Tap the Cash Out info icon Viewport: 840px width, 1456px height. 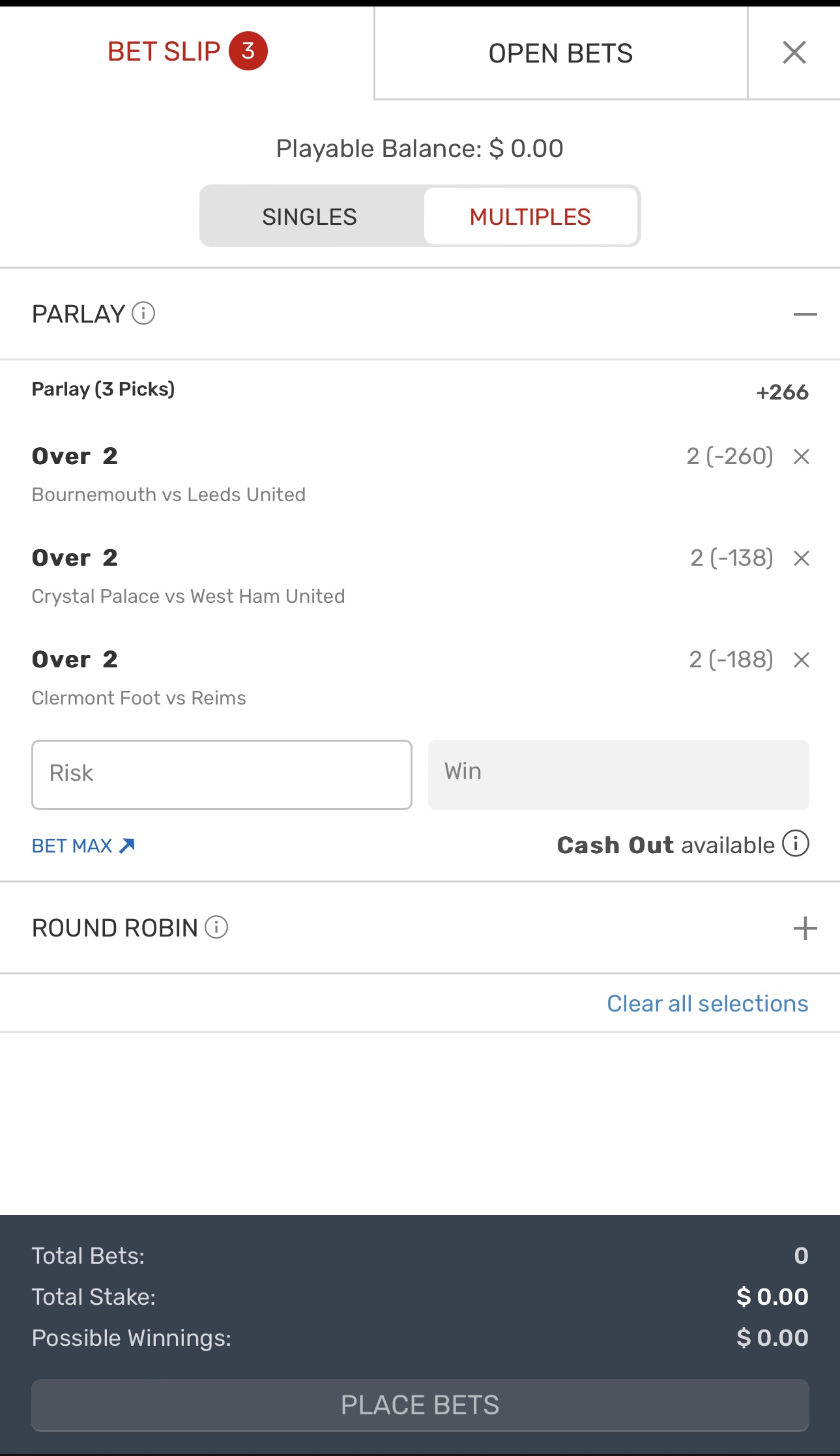(796, 843)
